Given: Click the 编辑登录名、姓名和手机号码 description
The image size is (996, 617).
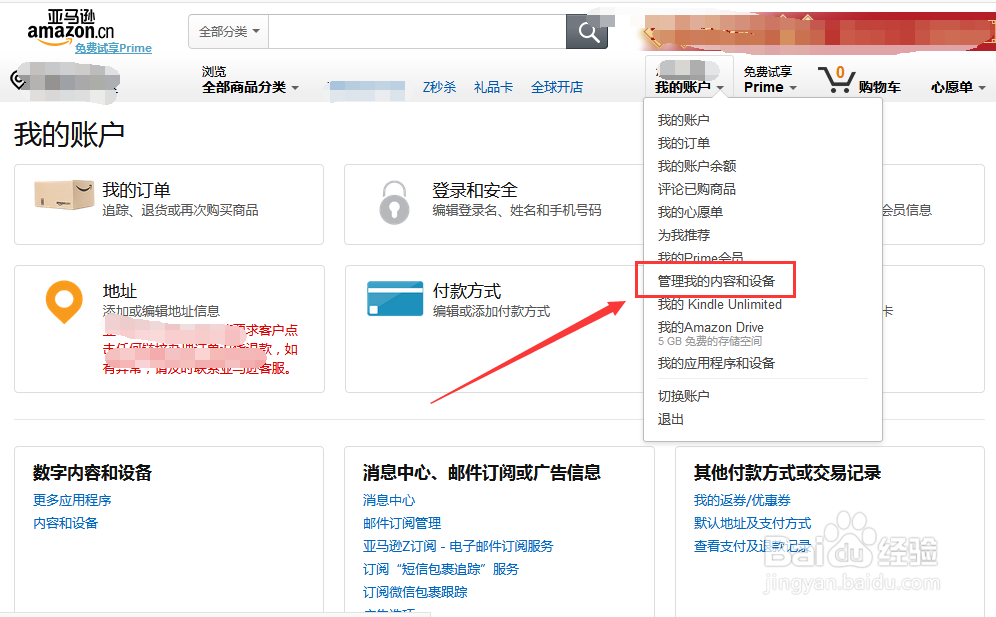Looking at the screenshot, I should 517,210.
